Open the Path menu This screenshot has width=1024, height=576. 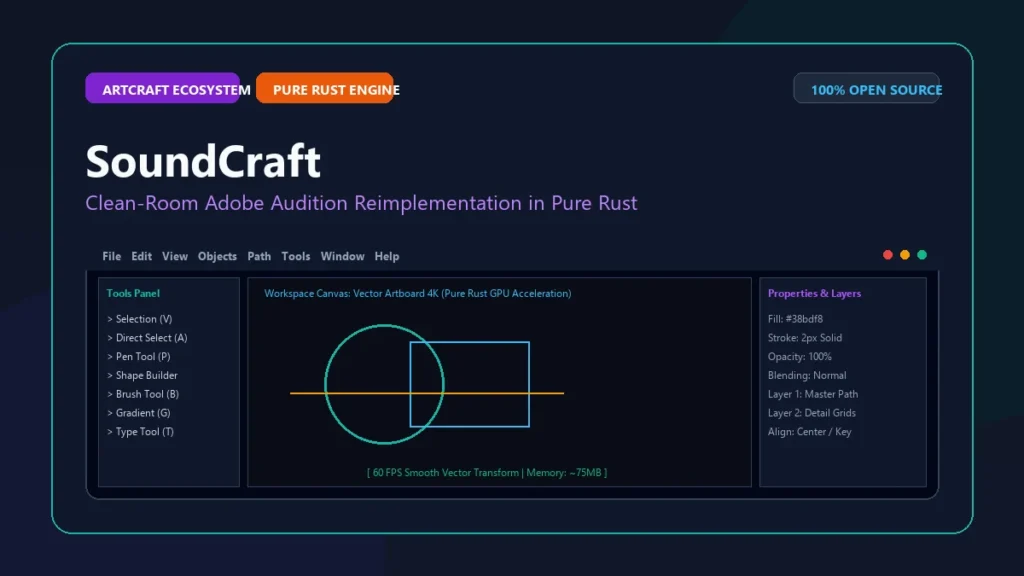259,257
